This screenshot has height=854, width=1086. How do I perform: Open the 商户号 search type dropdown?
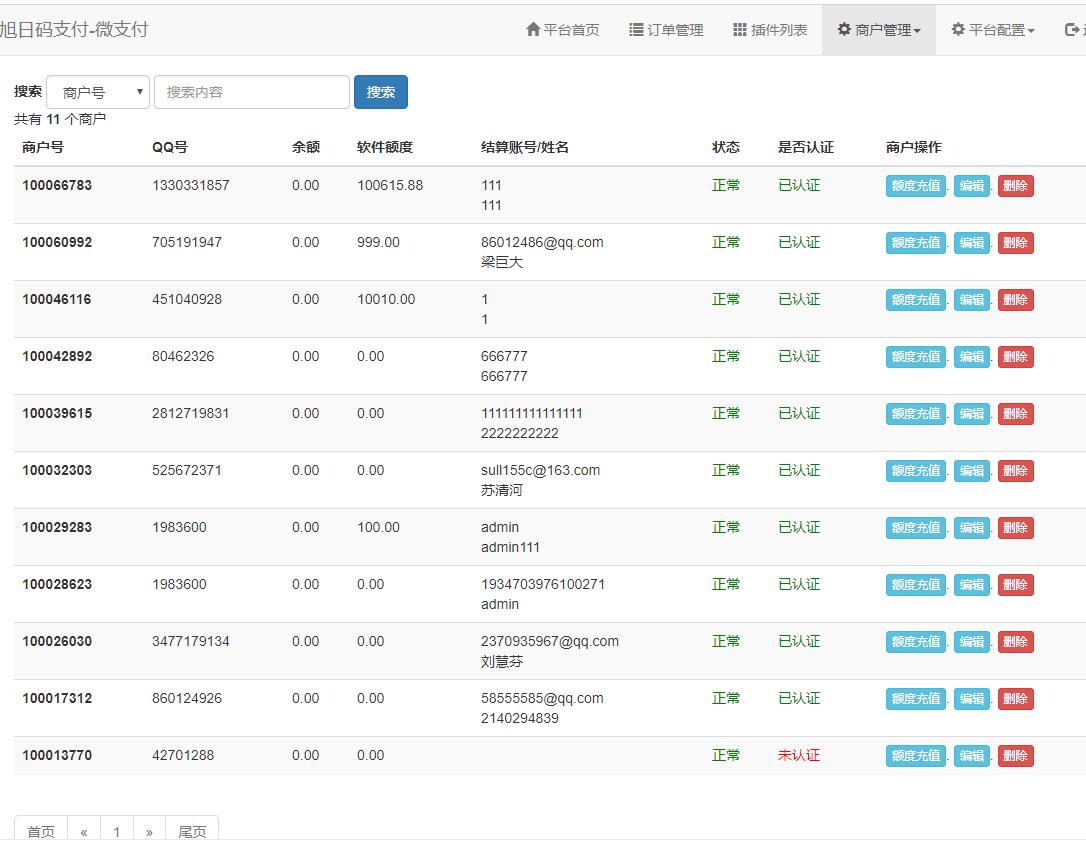98,92
